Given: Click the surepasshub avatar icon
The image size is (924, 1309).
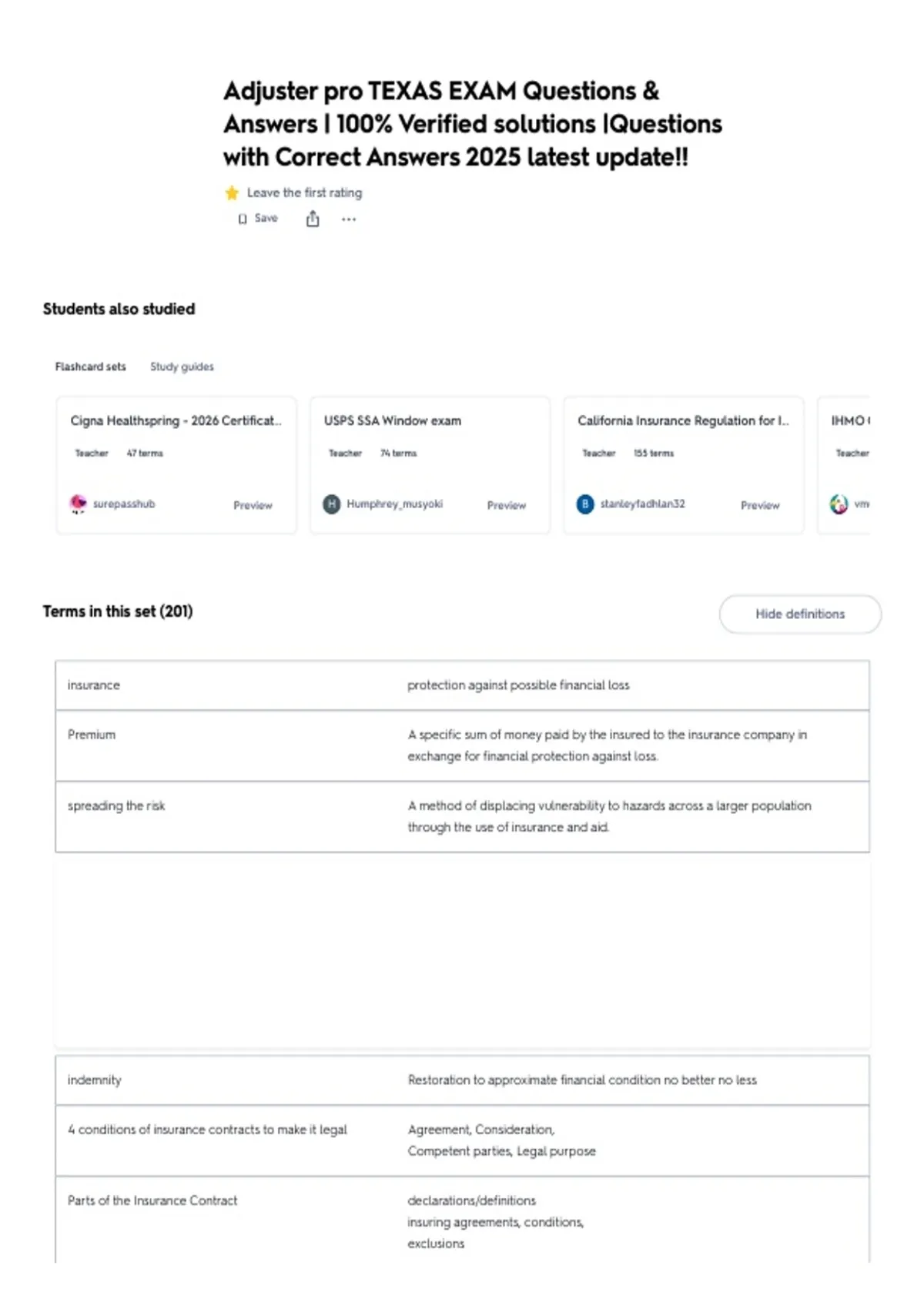Looking at the screenshot, I should coord(78,504).
